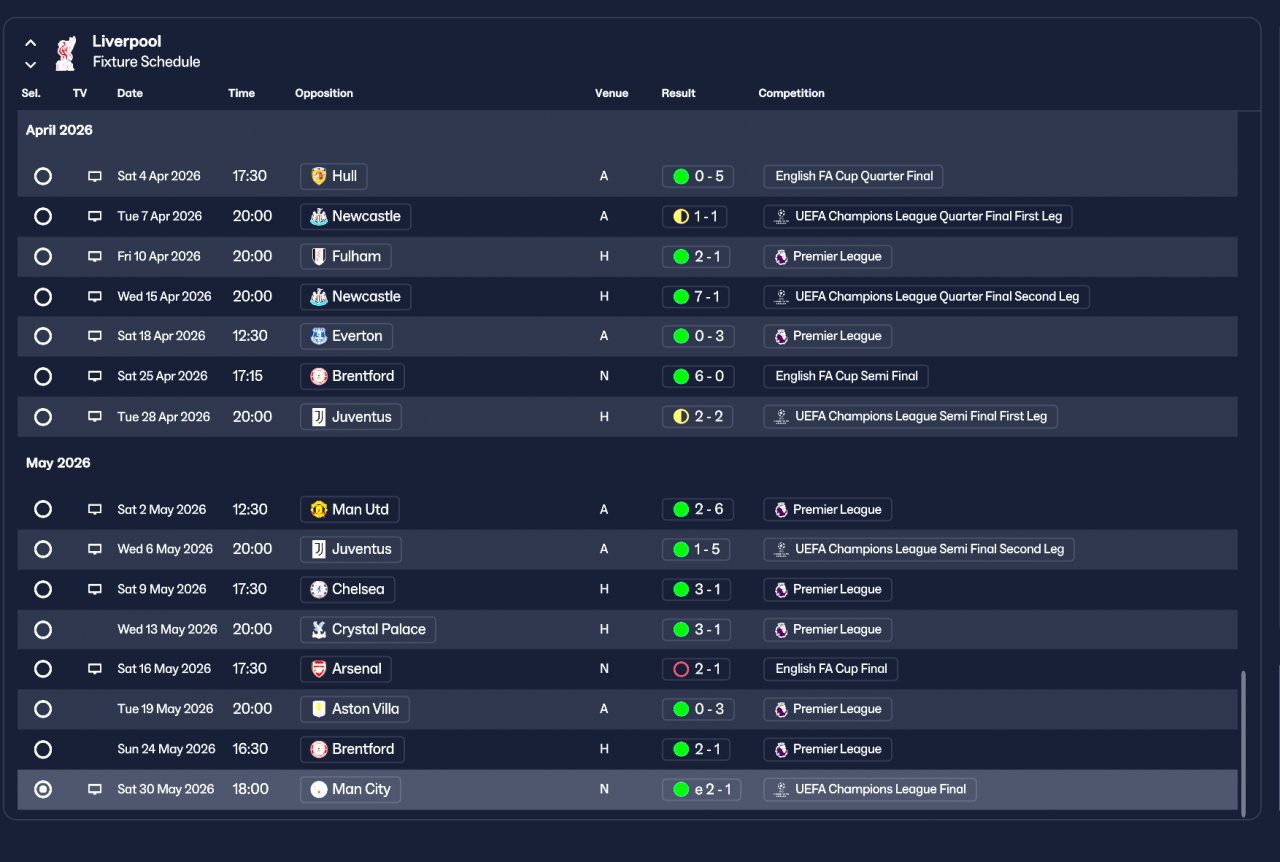Sort fixtures by Result column header
The height and width of the screenshot is (862, 1280).
pos(678,93)
